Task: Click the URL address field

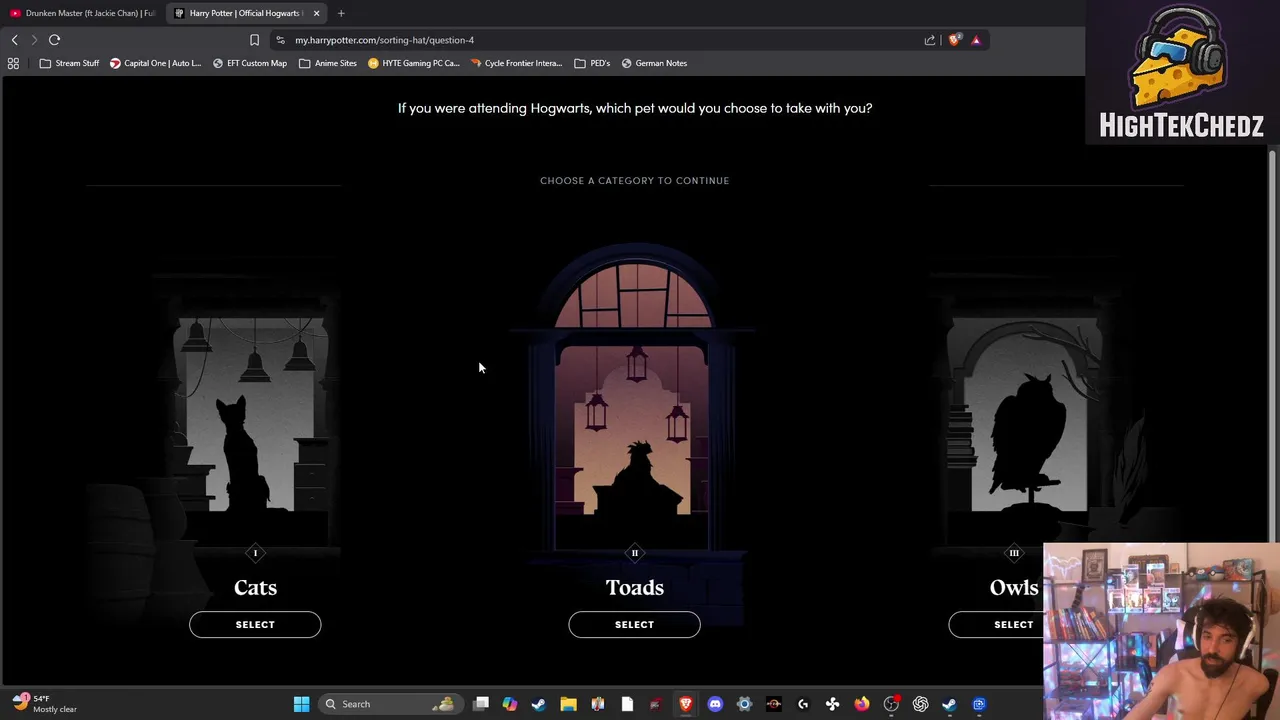Action: (600, 40)
